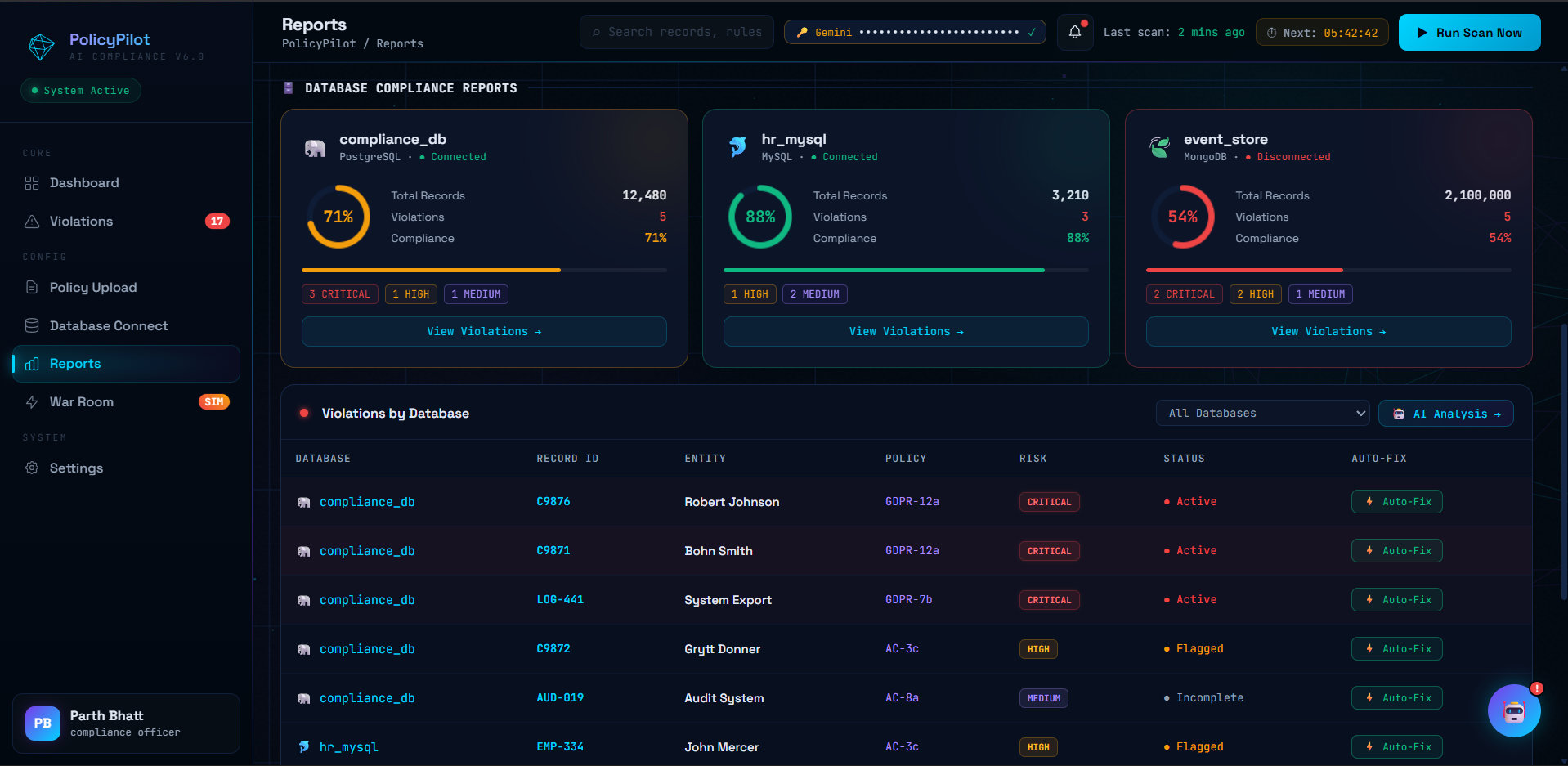Viewport: 1568px width, 766px height.
Task: Click the Violations count badge 17
Action: [x=217, y=222]
